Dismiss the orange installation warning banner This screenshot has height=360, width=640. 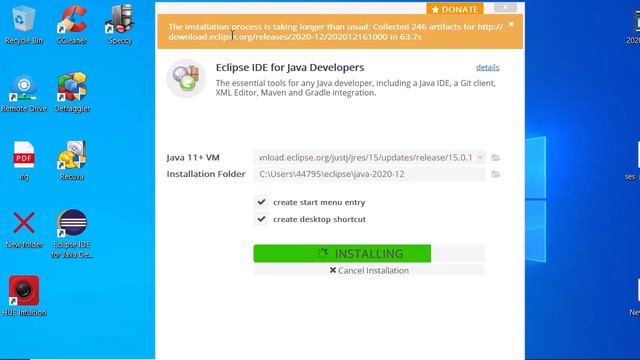click(x=511, y=24)
